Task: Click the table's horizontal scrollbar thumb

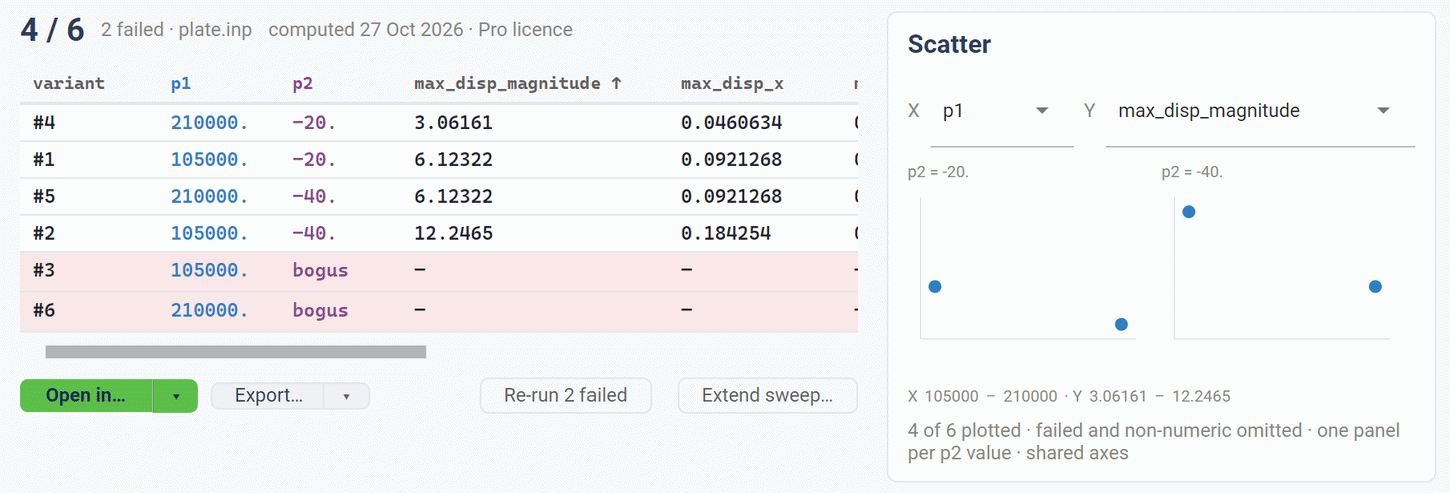Action: (x=236, y=352)
